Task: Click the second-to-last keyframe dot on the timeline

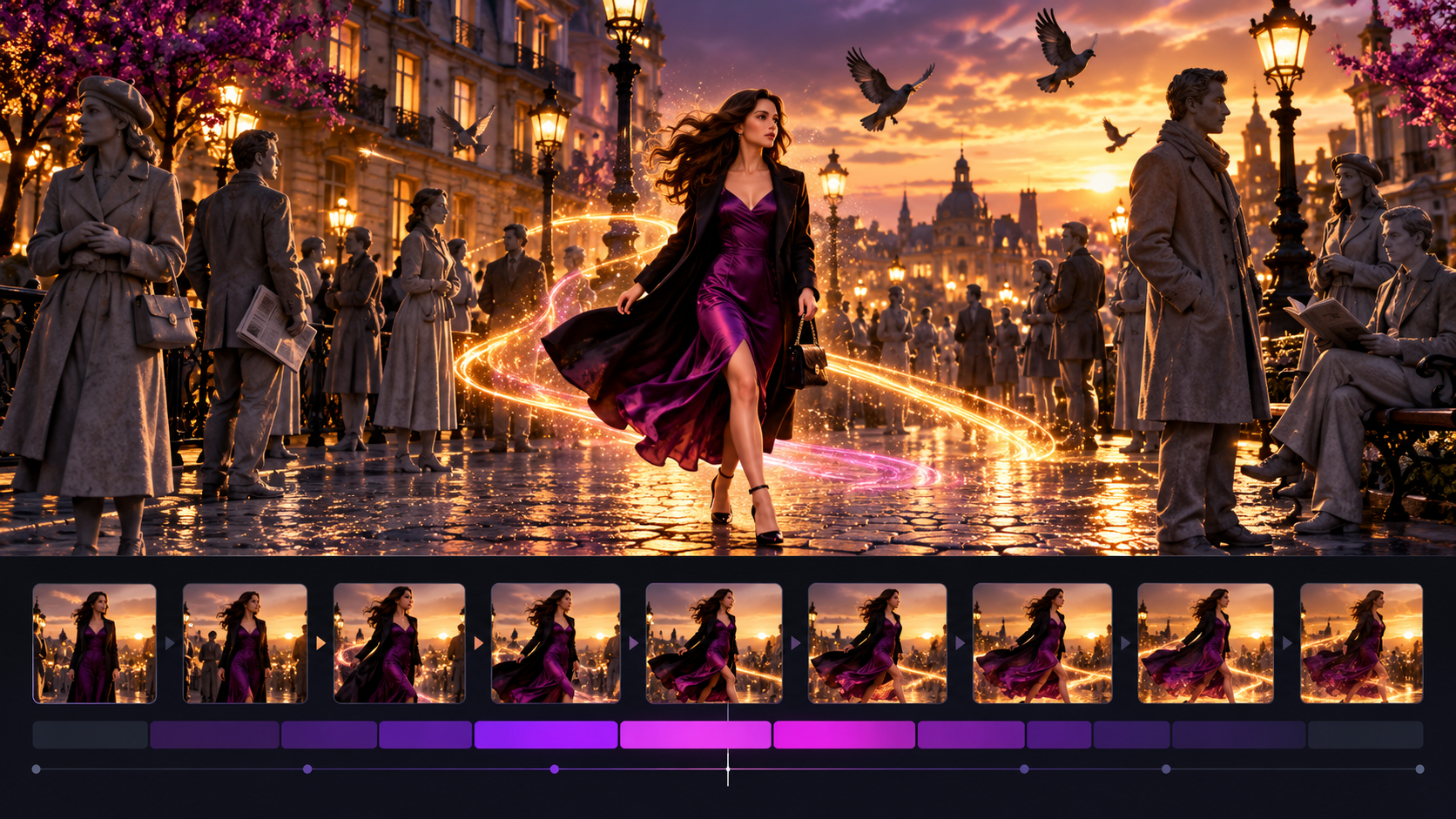Action: coord(1166,769)
